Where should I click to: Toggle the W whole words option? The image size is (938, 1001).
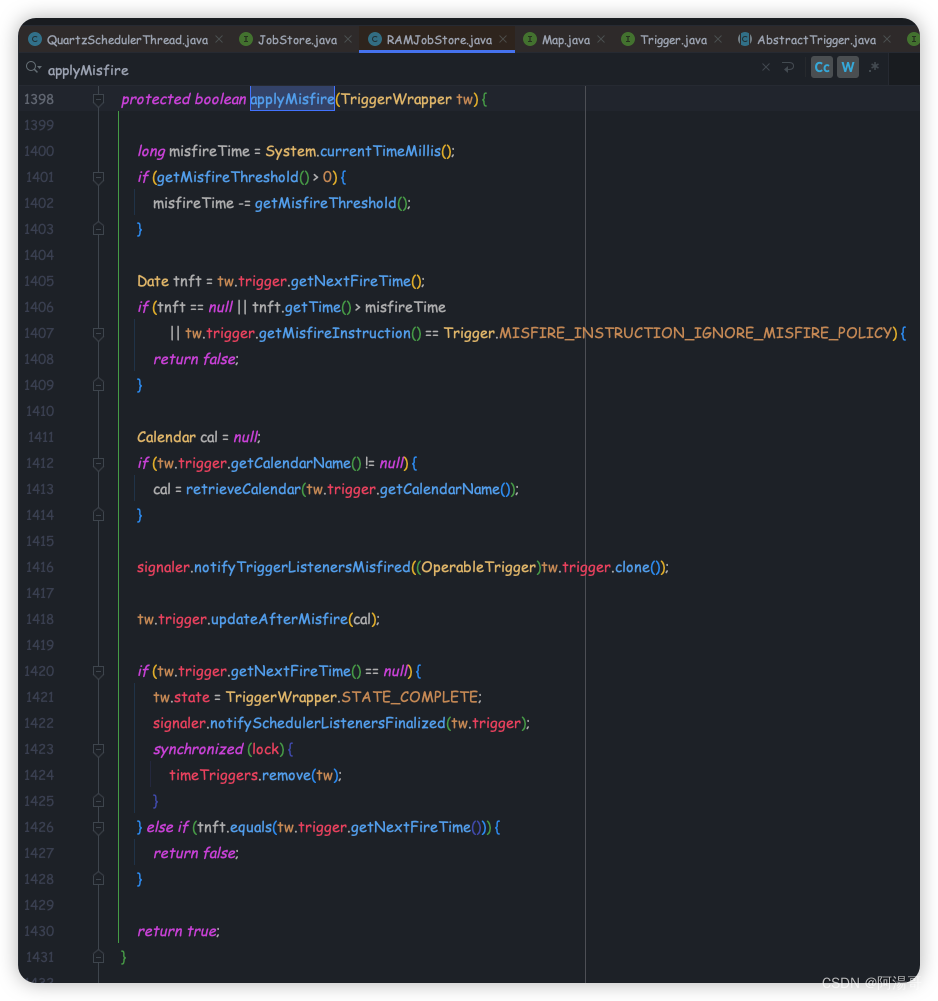[847, 69]
